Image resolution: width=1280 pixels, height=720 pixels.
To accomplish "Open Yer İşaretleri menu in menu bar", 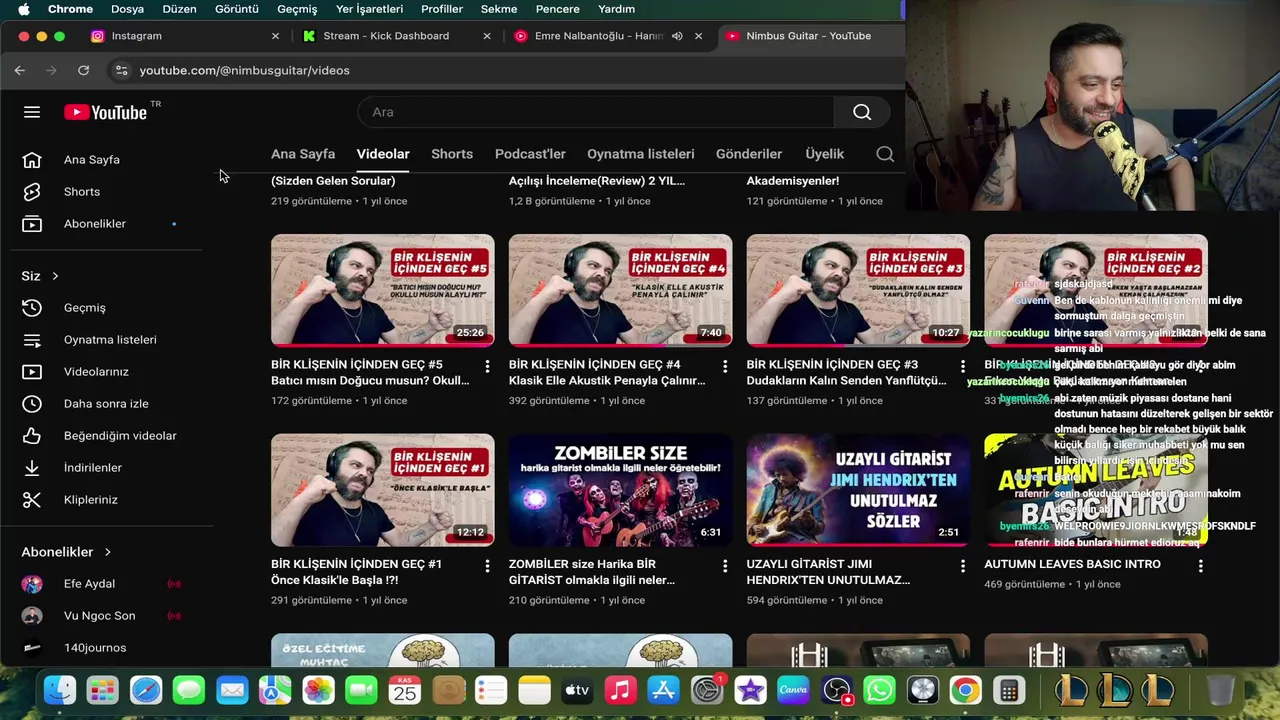I will pyautogui.click(x=370, y=9).
